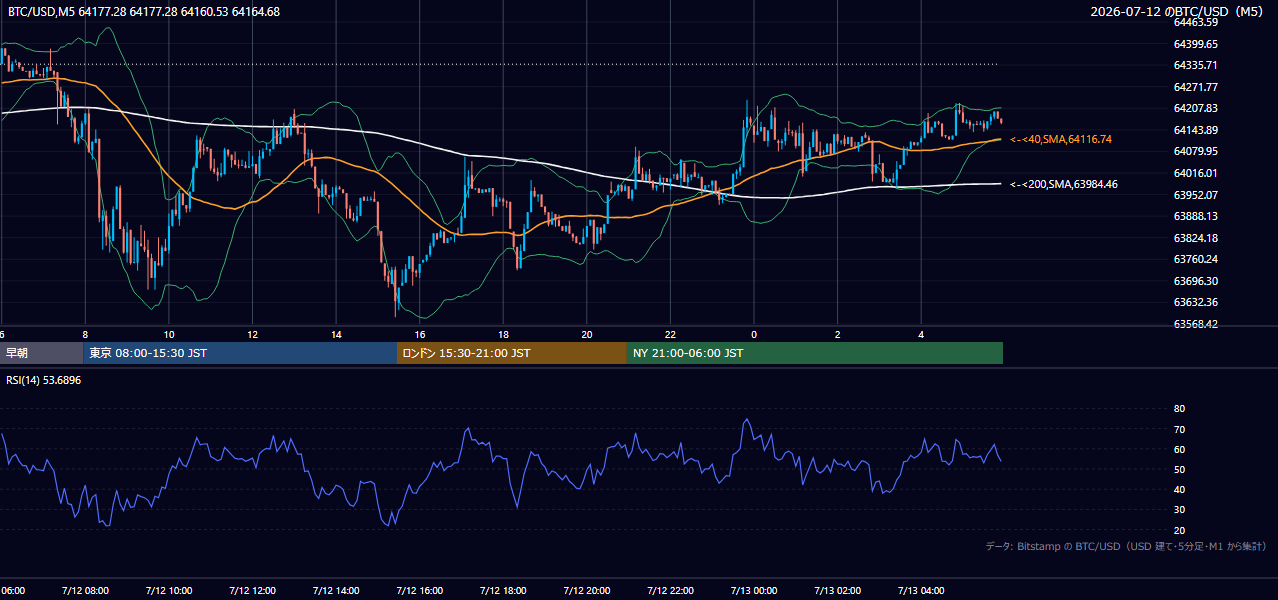Click the 7/12 14:00 date label
Image resolution: width=1278 pixels, height=600 pixels.
click(336, 590)
